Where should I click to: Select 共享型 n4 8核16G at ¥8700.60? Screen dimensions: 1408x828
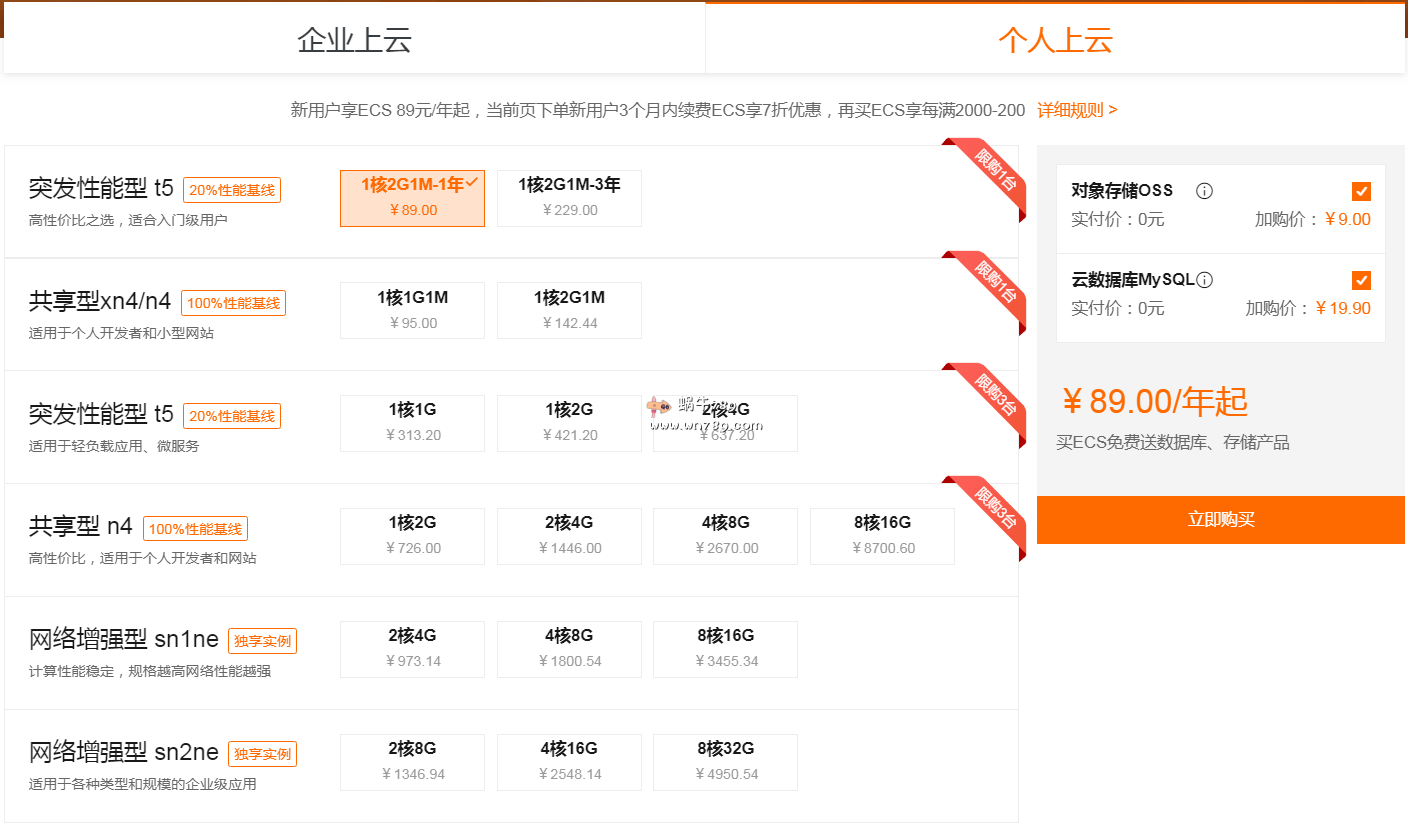coord(882,536)
